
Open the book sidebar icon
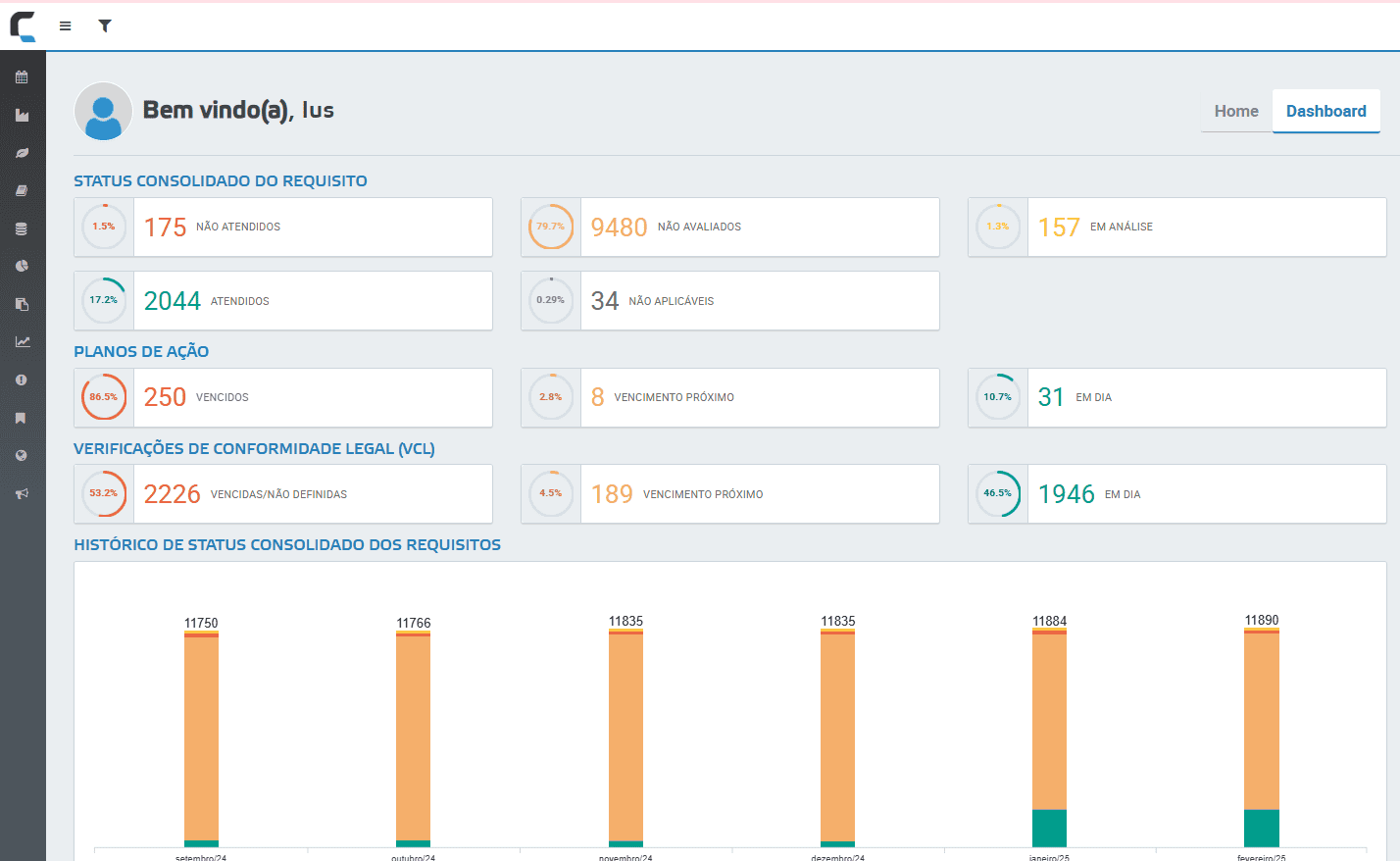[x=22, y=191]
